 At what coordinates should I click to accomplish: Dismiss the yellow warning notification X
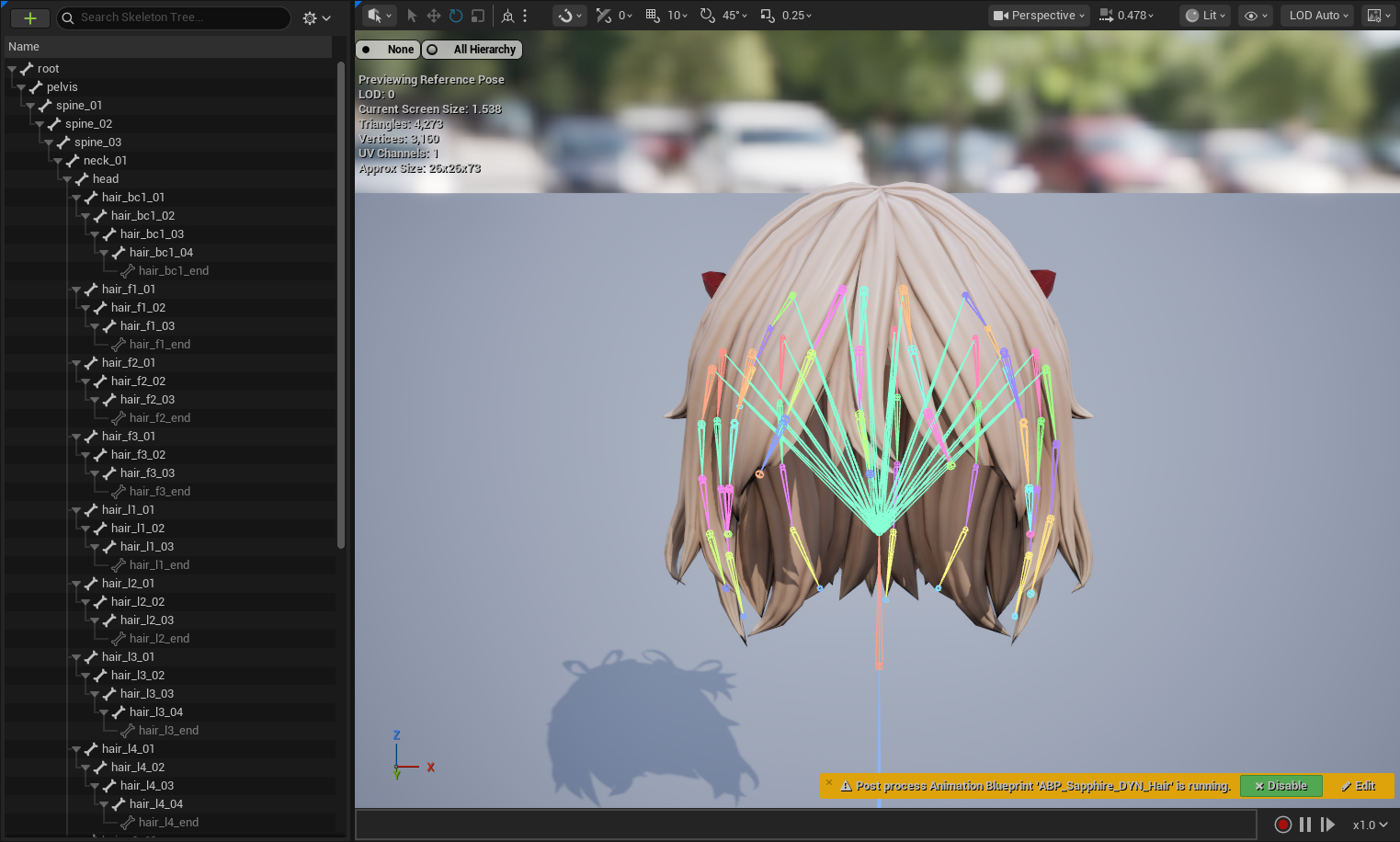(828, 783)
